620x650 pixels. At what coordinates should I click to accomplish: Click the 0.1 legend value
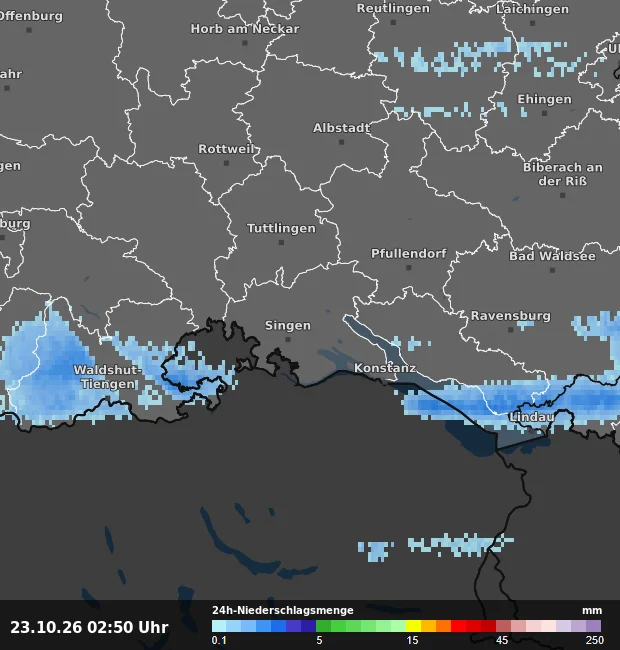pos(219,640)
